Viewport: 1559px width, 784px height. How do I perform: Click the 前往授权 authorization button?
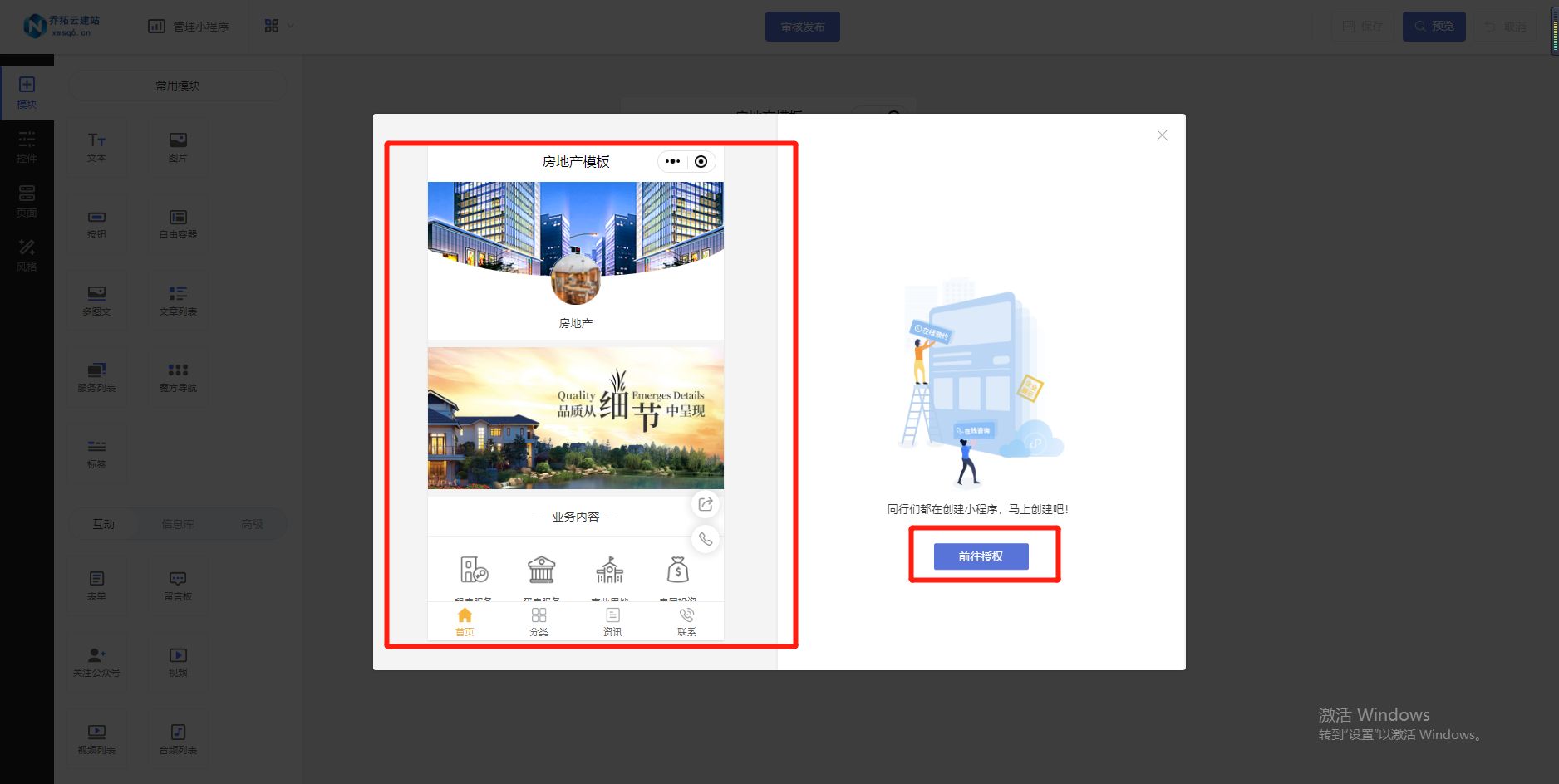click(983, 556)
